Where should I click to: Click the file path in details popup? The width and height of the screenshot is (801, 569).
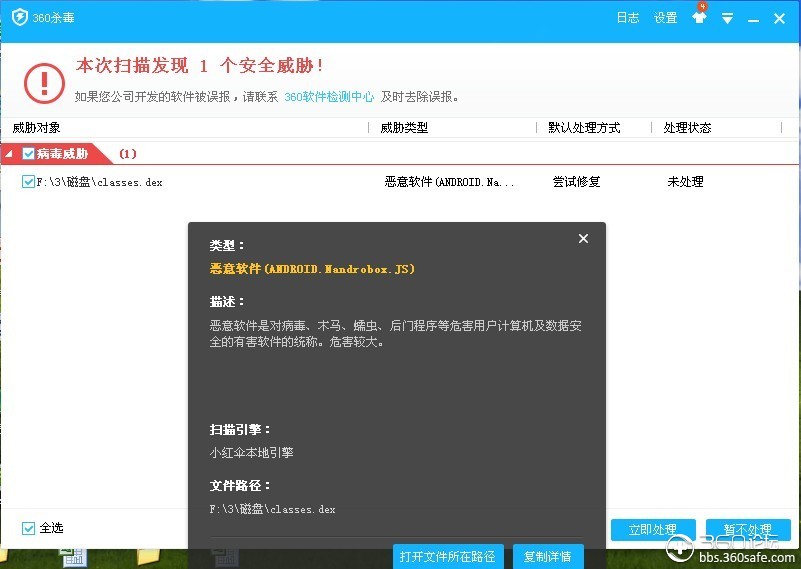pos(272,509)
